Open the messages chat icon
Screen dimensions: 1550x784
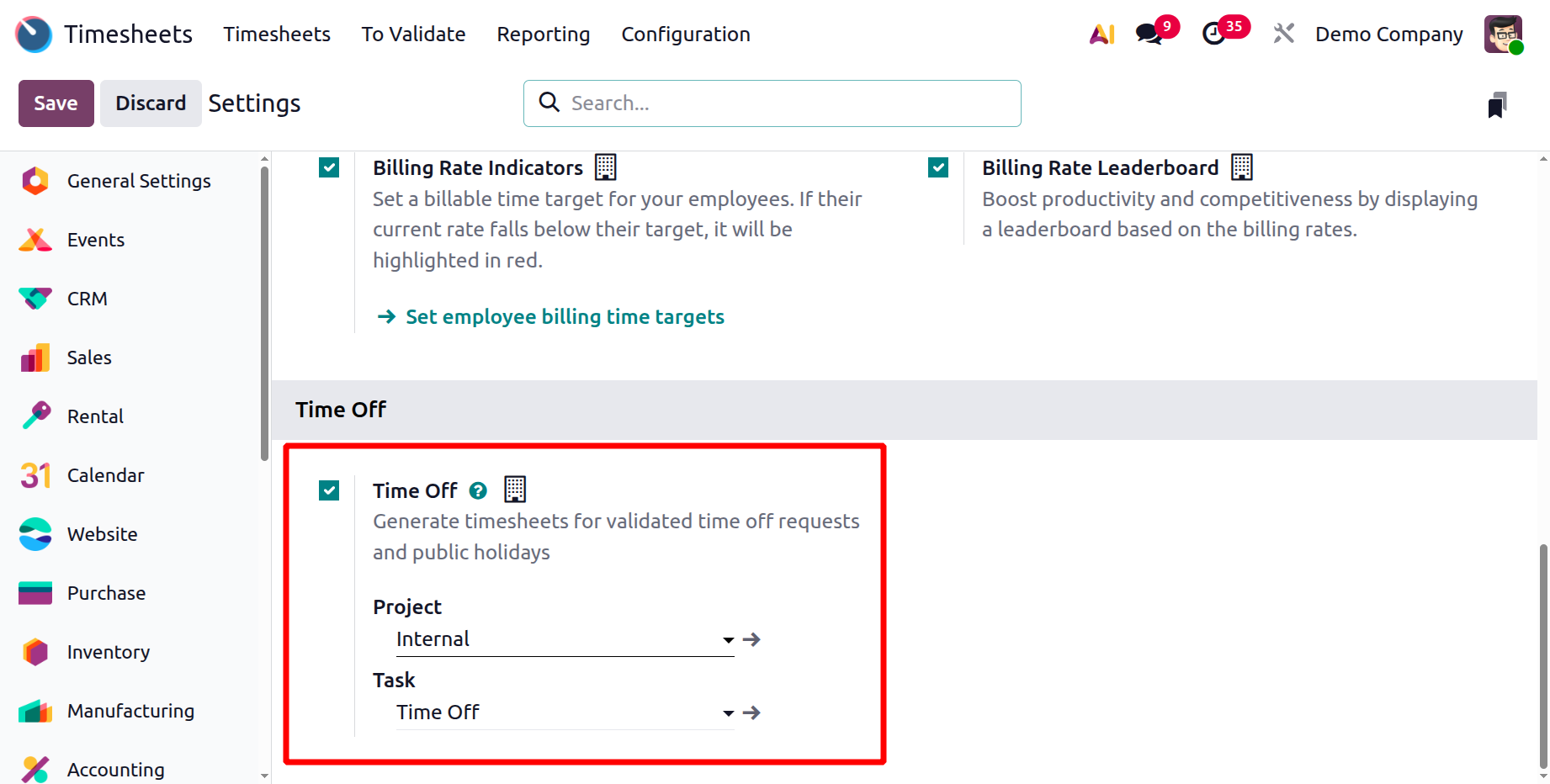pyautogui.click(x=1148, y=34)
